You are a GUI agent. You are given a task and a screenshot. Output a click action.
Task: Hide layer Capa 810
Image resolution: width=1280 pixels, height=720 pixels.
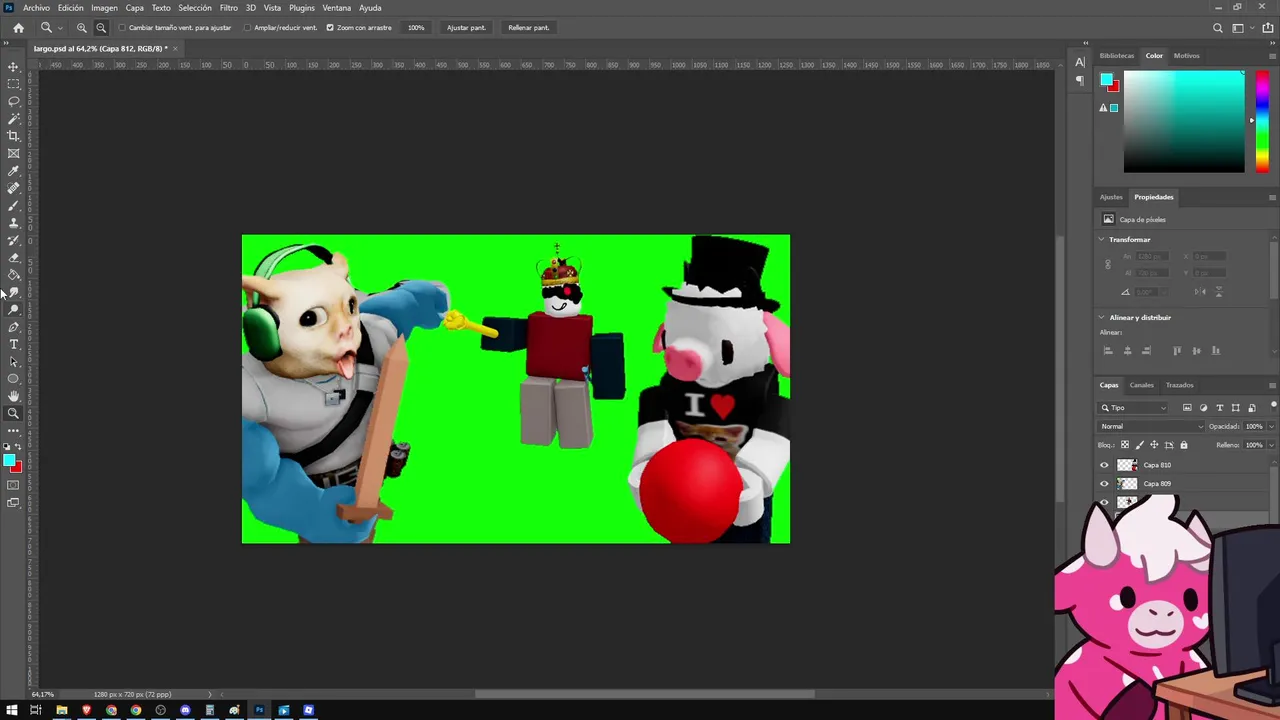pos(1104,465)
